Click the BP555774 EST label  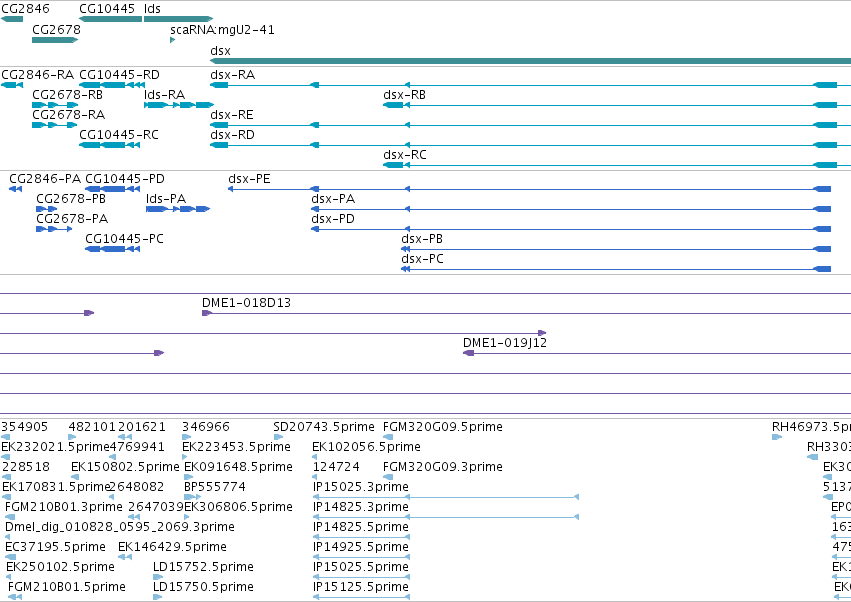tap(214, 487)
